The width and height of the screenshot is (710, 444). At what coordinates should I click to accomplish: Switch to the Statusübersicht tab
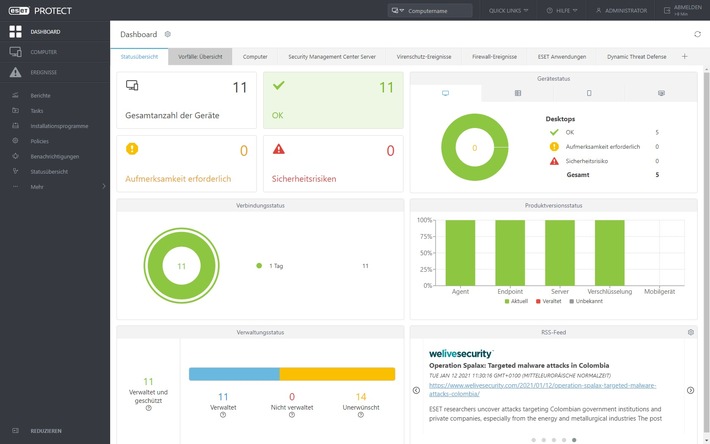pyautogui.click(x=139, y=57)
